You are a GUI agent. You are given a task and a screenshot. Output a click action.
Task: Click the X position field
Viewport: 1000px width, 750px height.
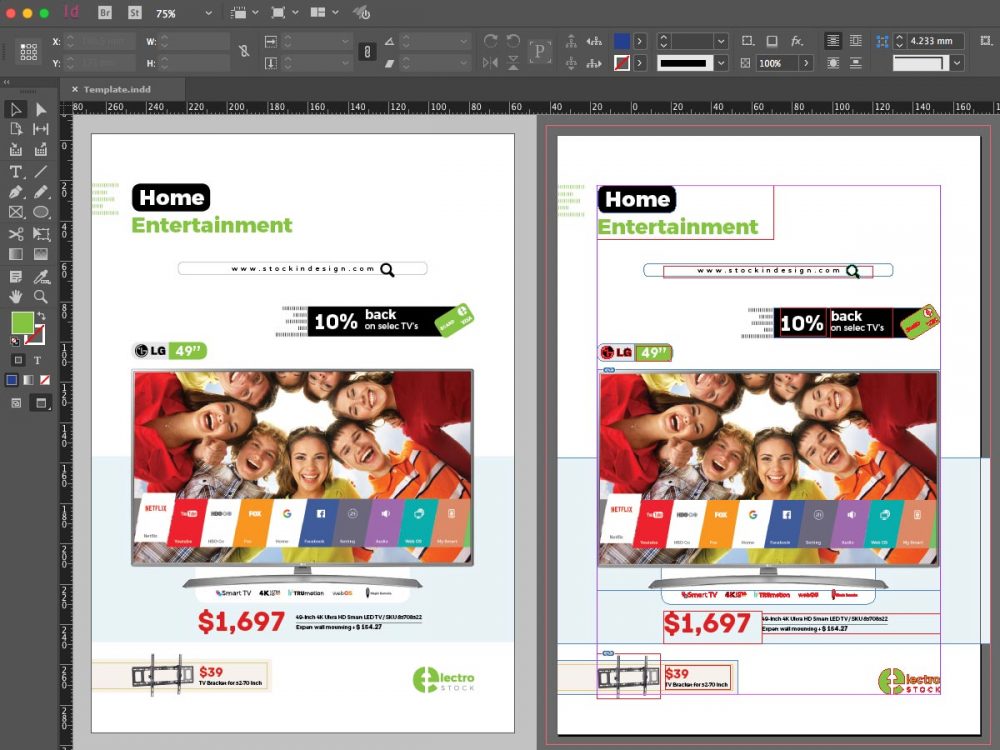(100, 41)
